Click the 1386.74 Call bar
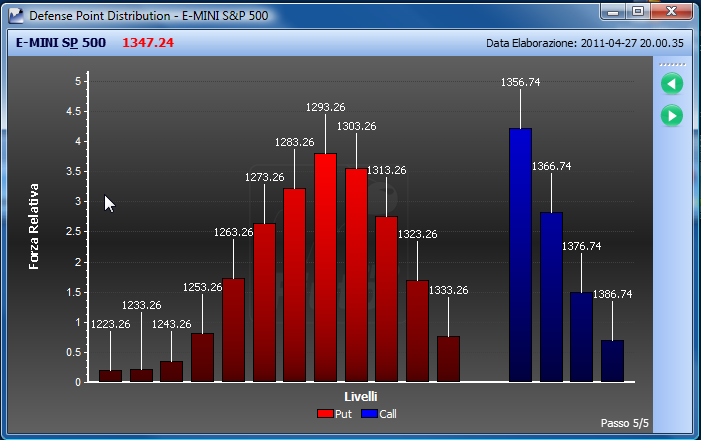 (x=612, y=361)
